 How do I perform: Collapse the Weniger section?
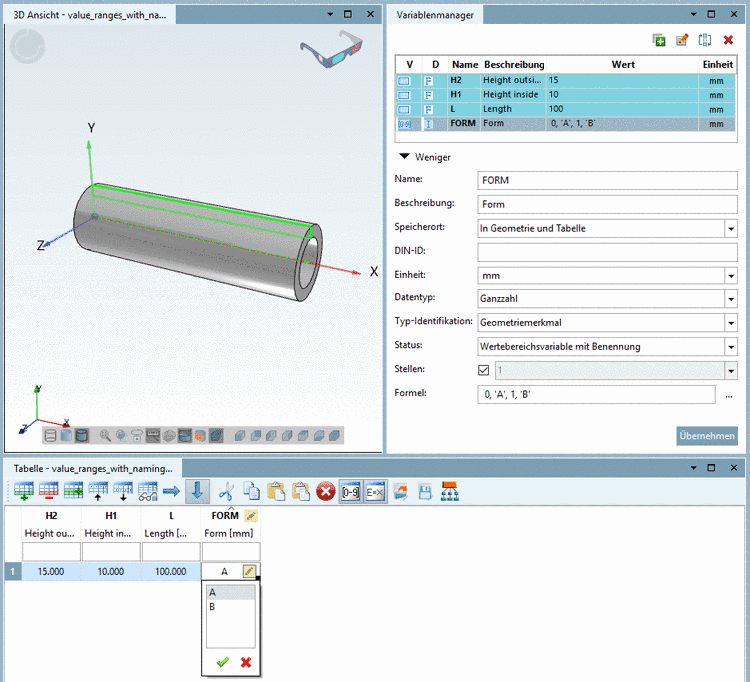pos(405,157)
